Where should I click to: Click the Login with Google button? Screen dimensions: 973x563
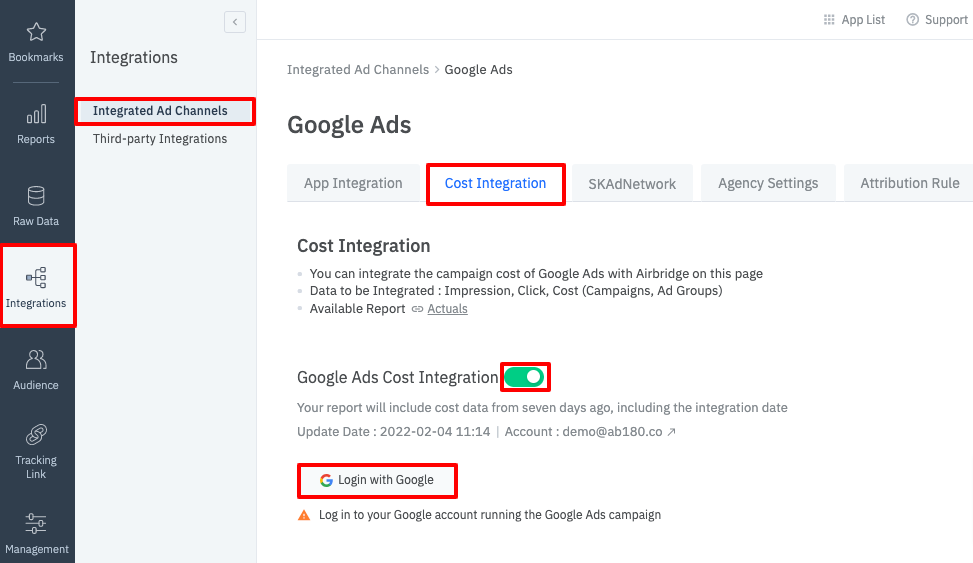tap(377, 480)
